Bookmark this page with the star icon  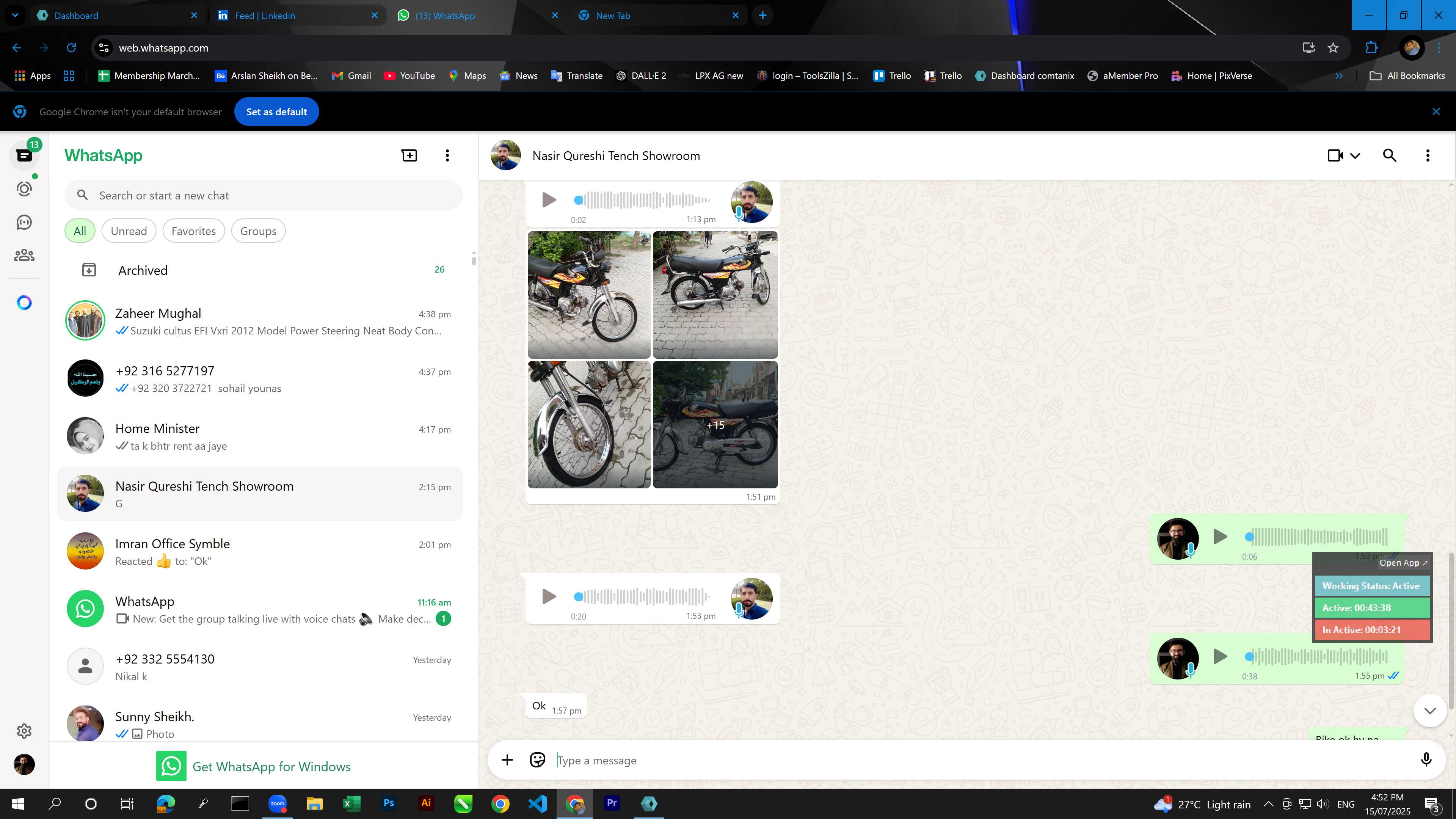click(1334, 48)
